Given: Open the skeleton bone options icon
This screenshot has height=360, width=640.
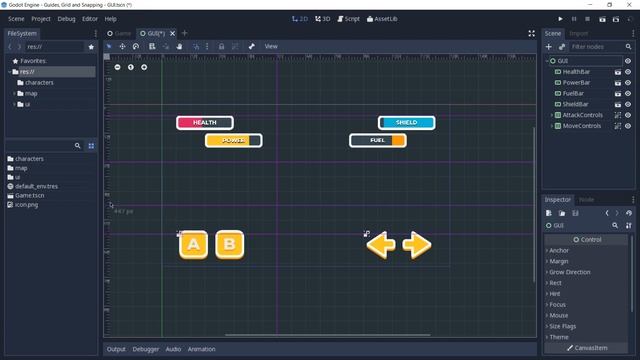Looking at the screenshot, I should 251,47.
